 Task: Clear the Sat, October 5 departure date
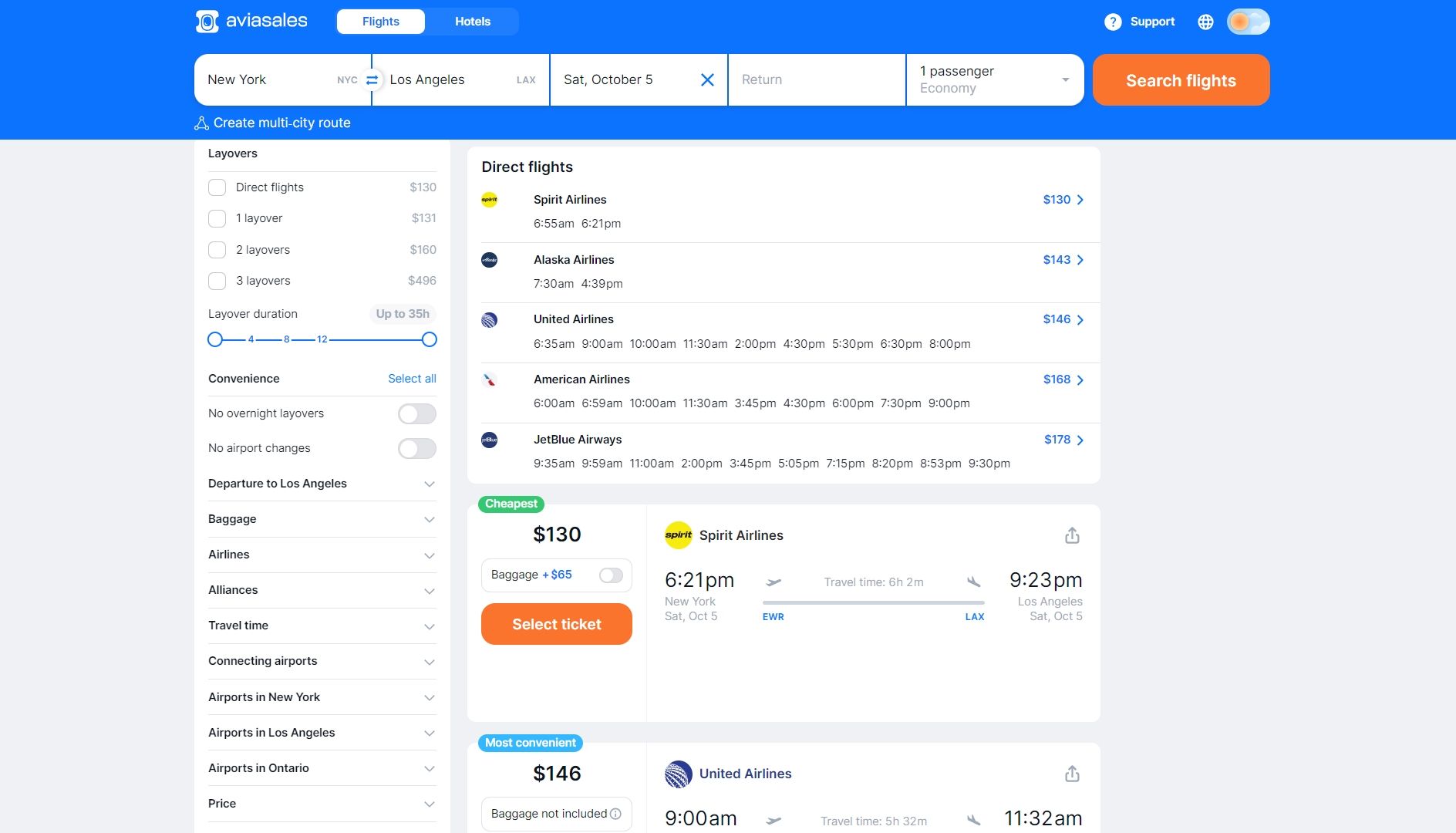(707, 79)
